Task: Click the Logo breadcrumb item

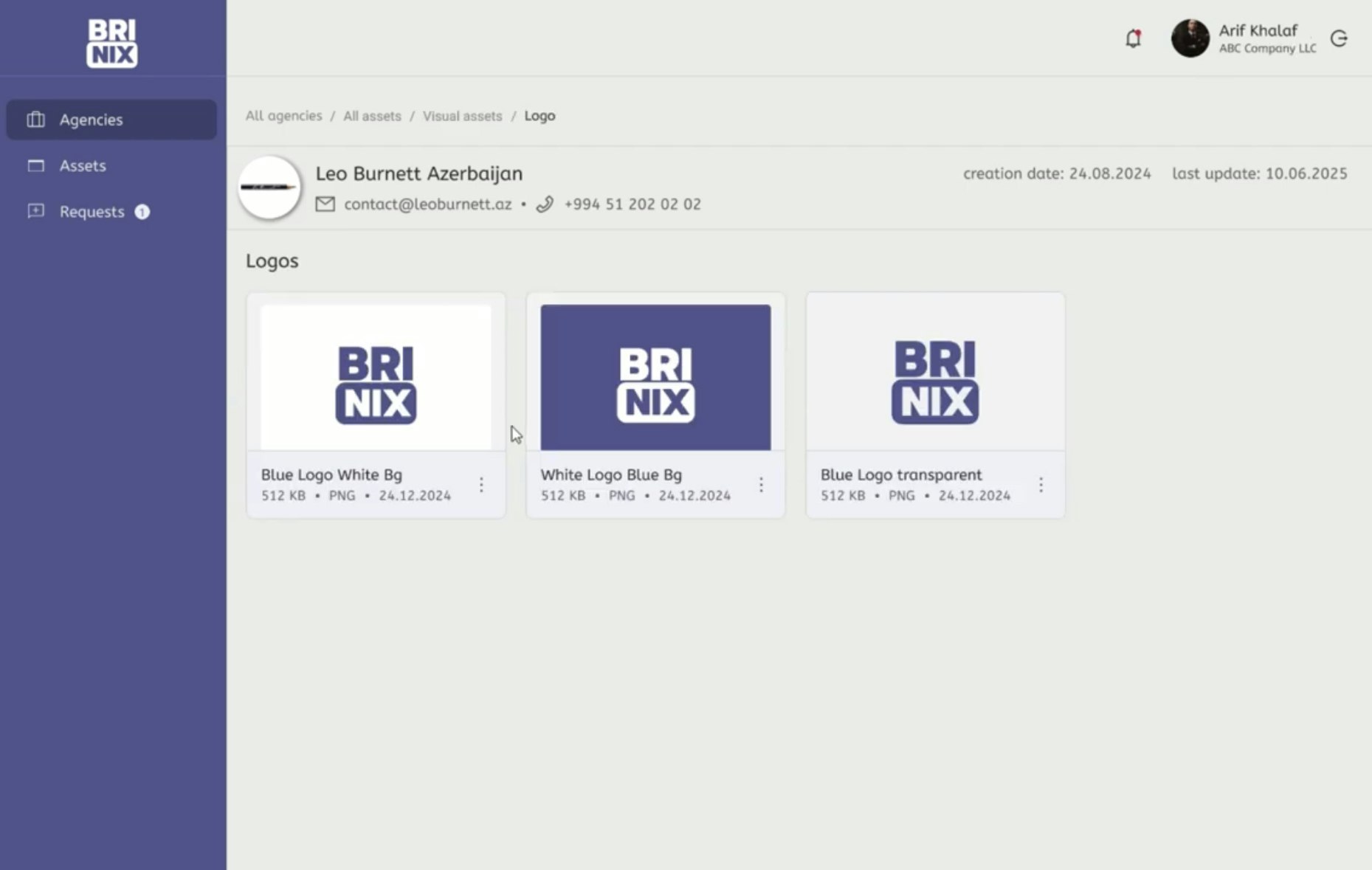Action: (x=540, y=116)
